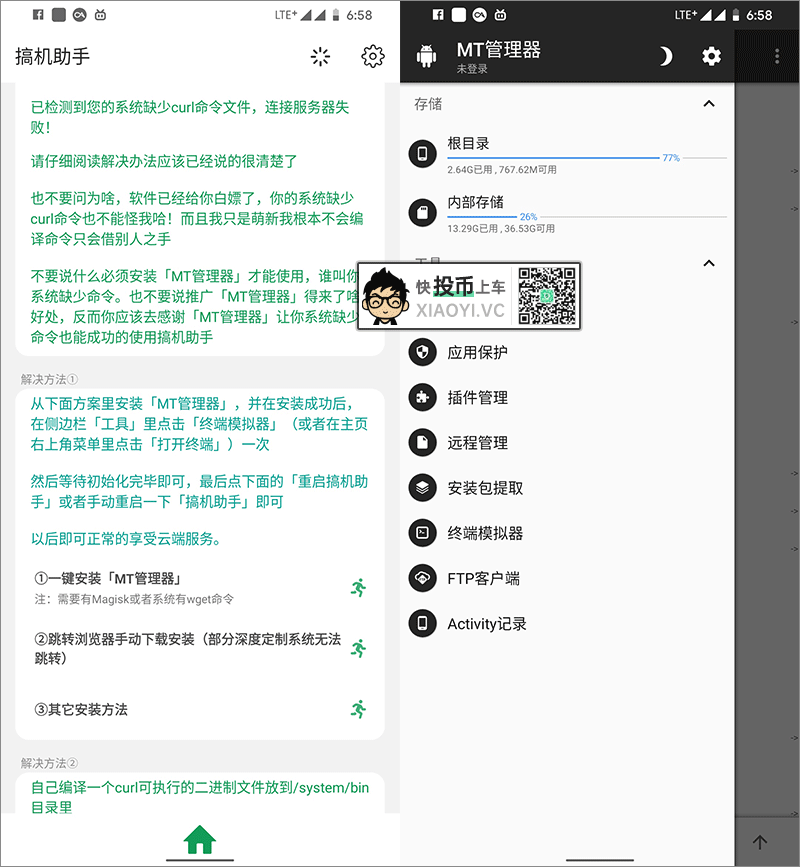Open 内部存储 storage entry
This screenshot has height=867, width=800.
[x=567, y=213]
